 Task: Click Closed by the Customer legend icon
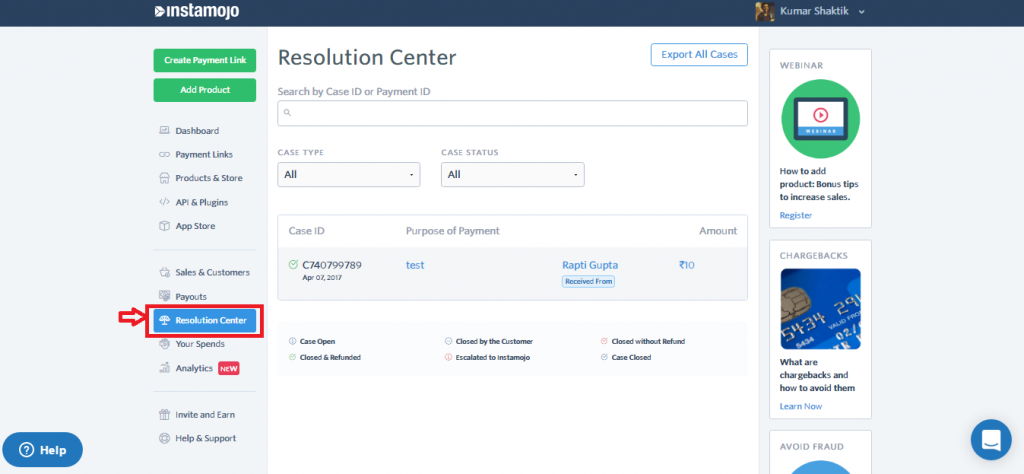click(x=448, y=341)
